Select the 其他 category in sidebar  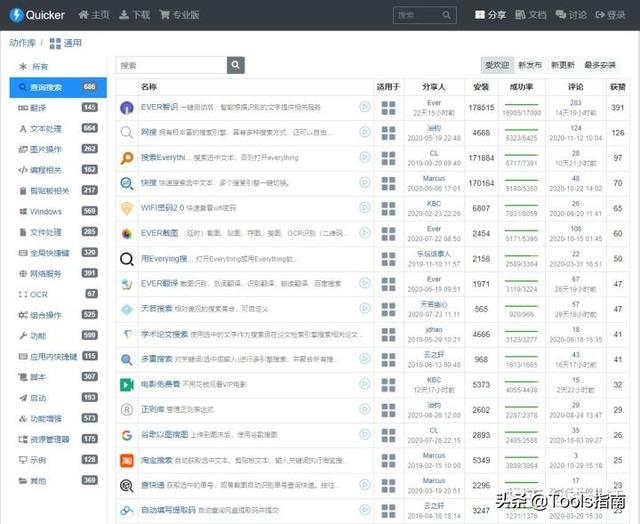click(x=58, y=481)
